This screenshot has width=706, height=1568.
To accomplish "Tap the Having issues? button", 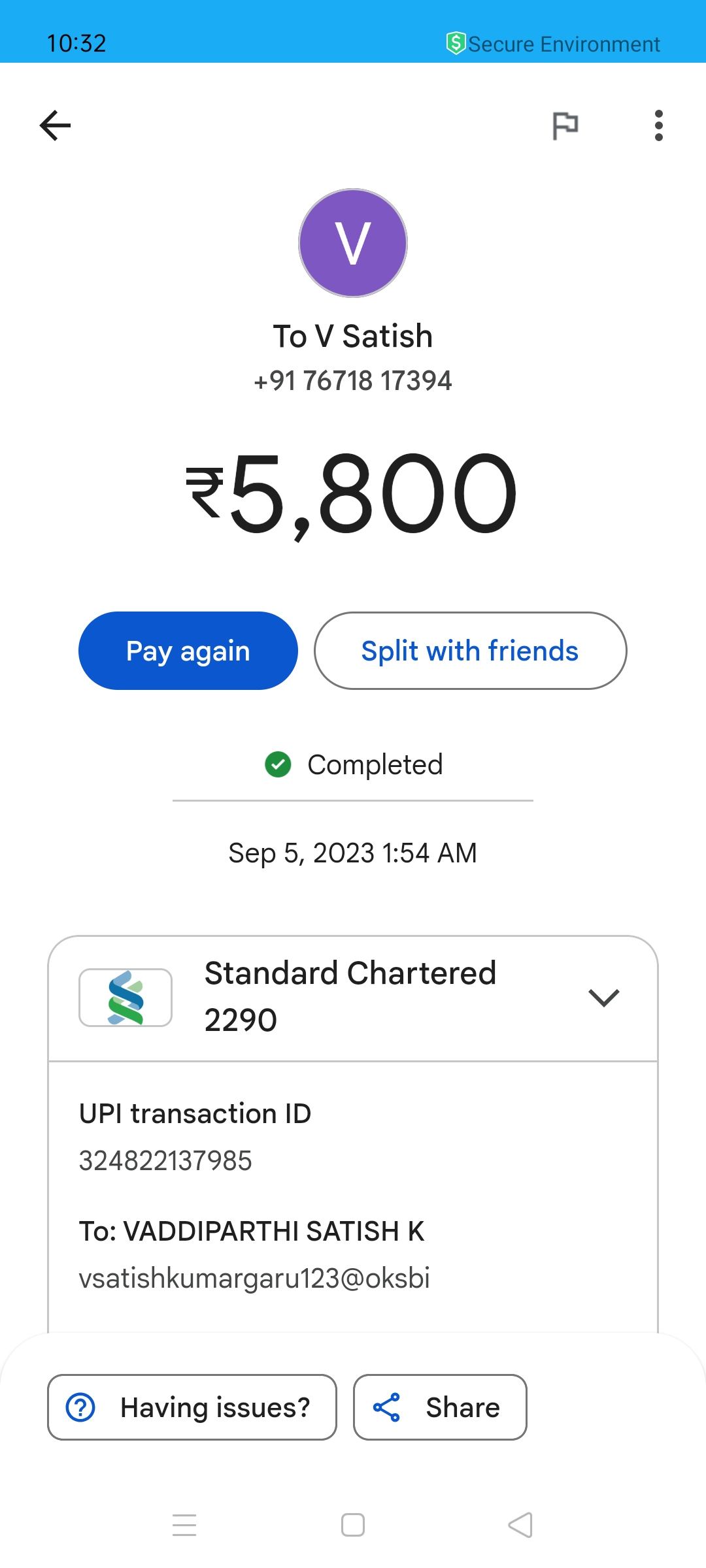I will click(x=192, y=1407).
